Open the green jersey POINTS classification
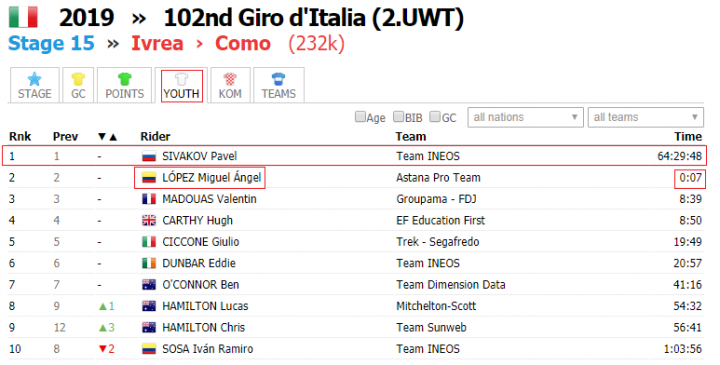Image resolution: width=720 pixels, height=365 pixels. (x=124, y=79)
